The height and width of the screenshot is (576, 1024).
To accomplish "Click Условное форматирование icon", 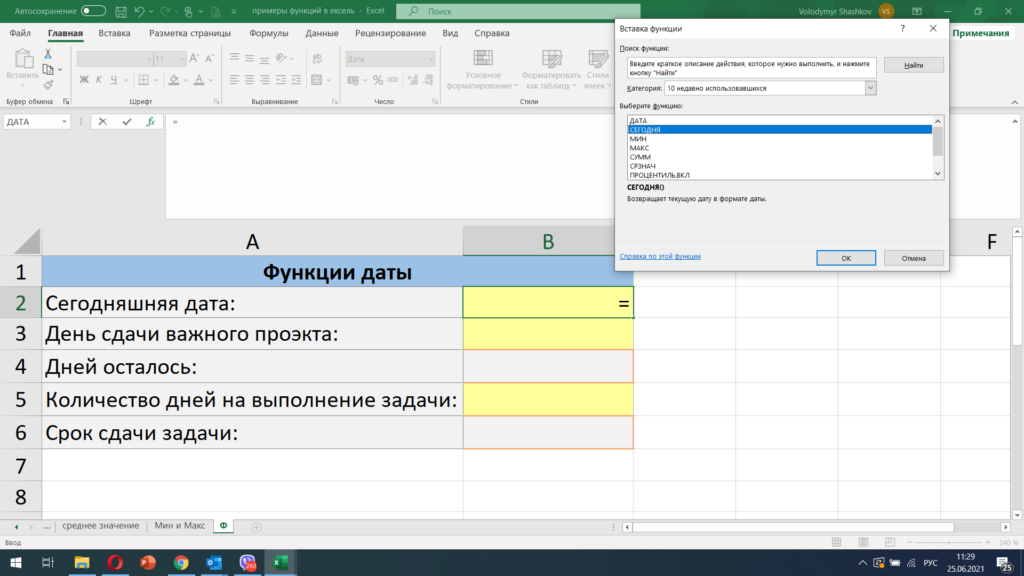I will pyautogui.click(x=483, y=58).
